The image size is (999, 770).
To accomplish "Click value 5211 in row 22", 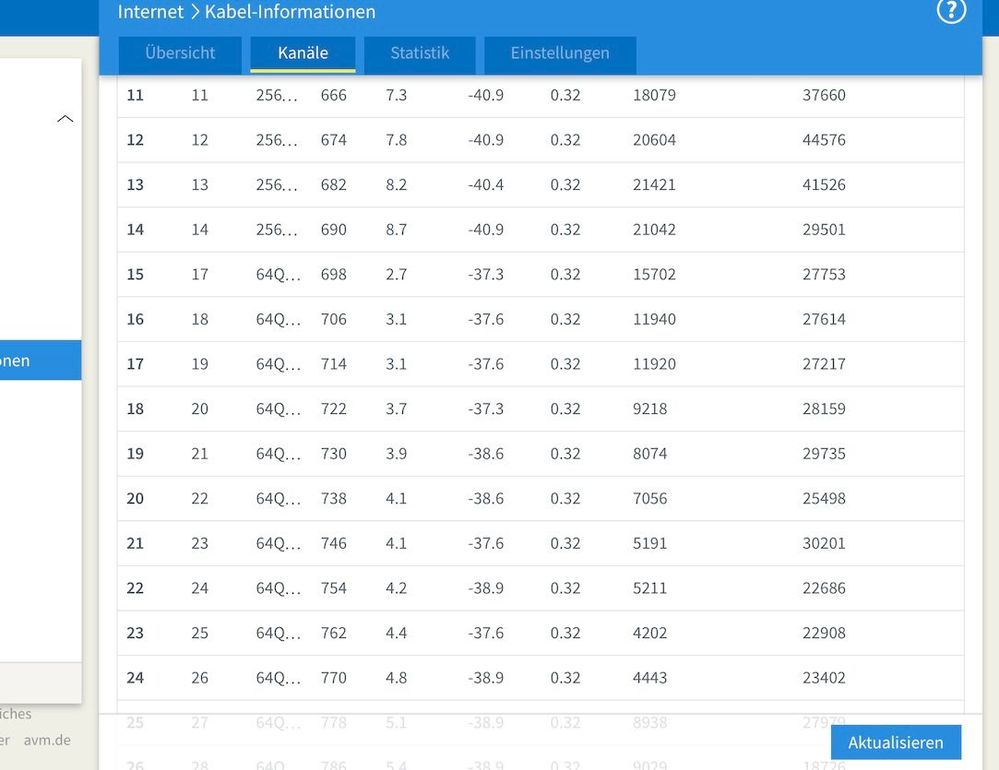I will [650, 588].
